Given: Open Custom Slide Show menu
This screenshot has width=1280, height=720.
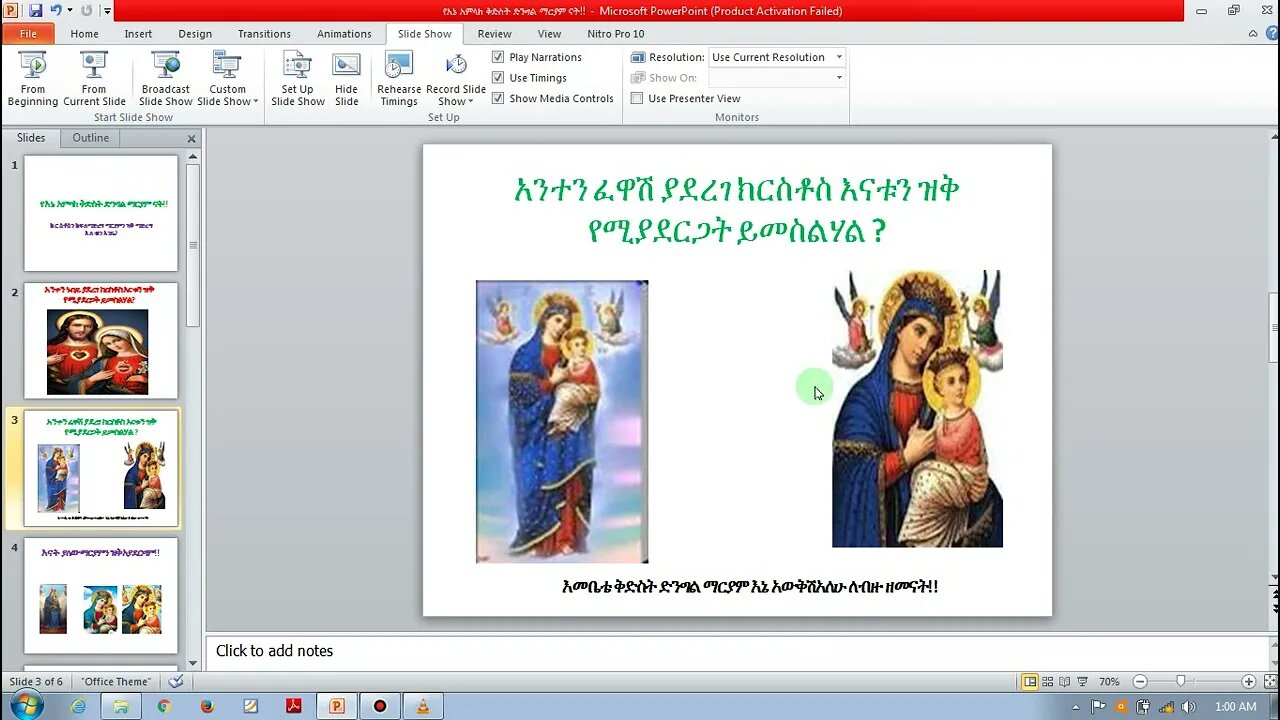Looking at the screenshot, I should pos(227,79).
